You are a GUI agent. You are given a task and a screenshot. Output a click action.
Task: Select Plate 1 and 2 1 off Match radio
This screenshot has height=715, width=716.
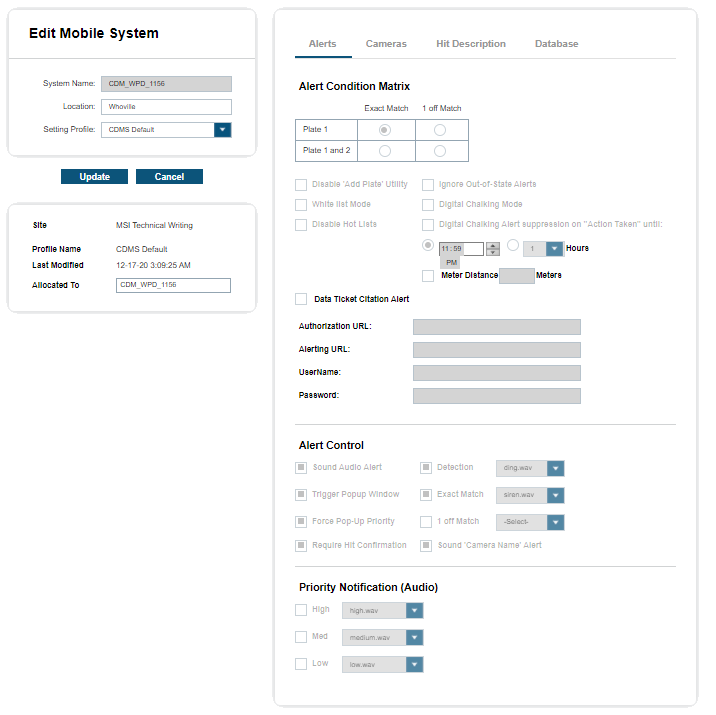tap(440, 151)
